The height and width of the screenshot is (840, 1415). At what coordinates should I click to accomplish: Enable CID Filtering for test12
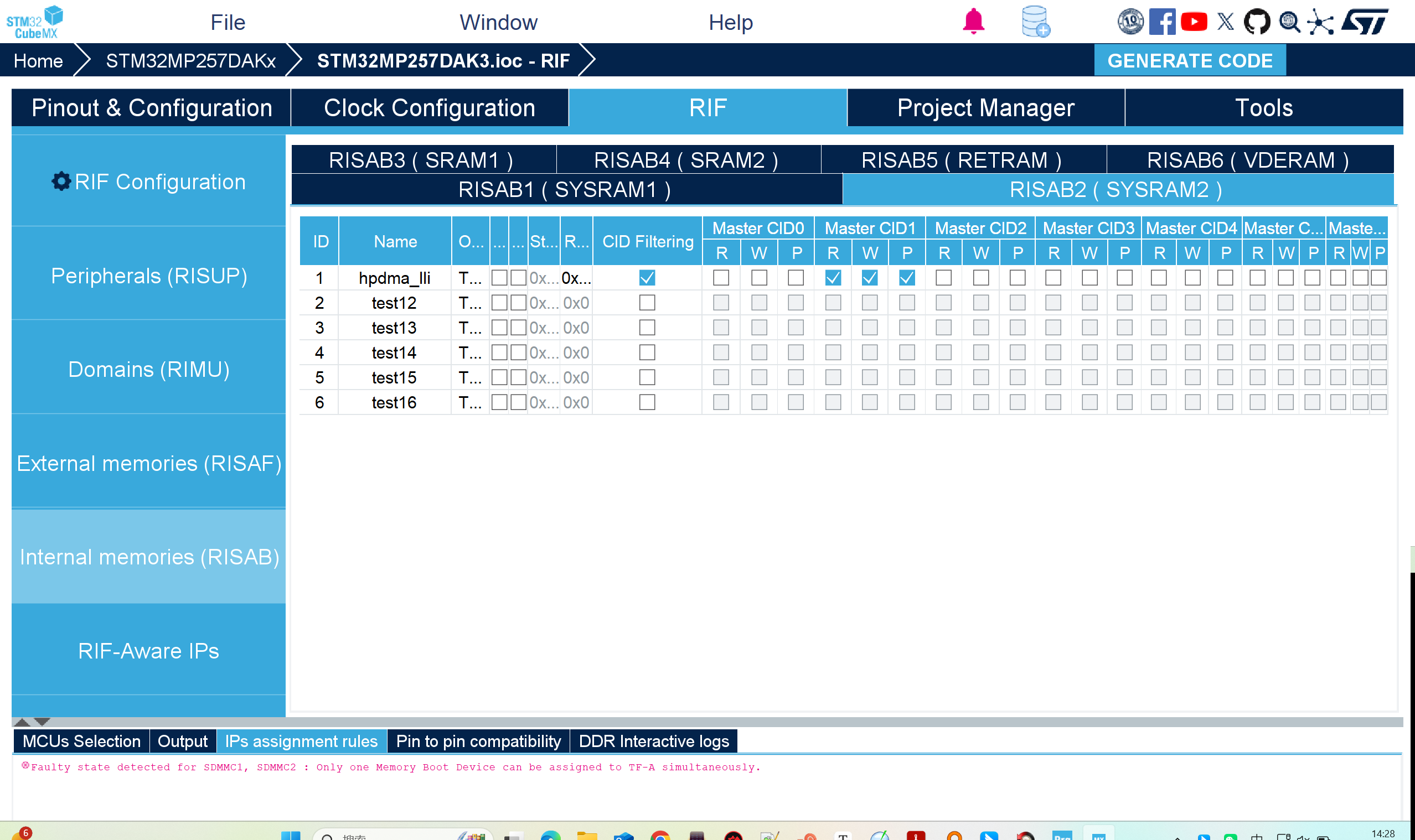[x=647, y=303]
